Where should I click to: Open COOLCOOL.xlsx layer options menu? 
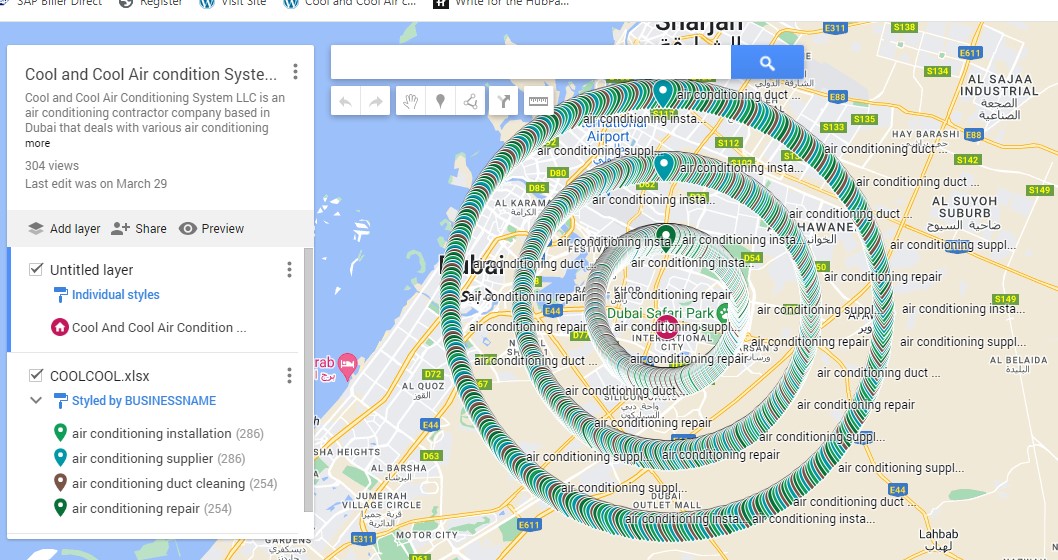coord(289,376)
